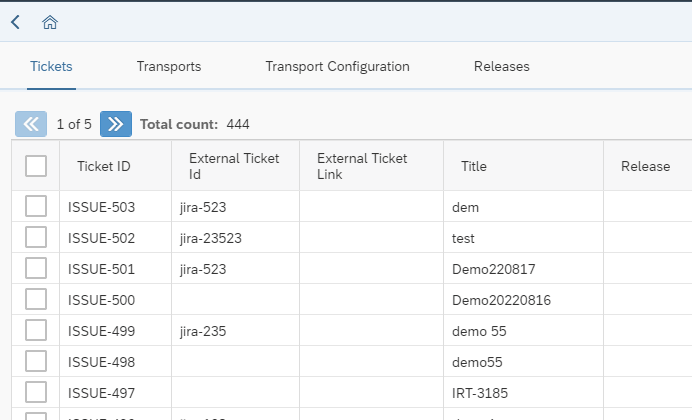This screenshot has width=692, height=420.
Task: Select the ISSUE-502 ticket ID cell
Action: click(102, 238)
